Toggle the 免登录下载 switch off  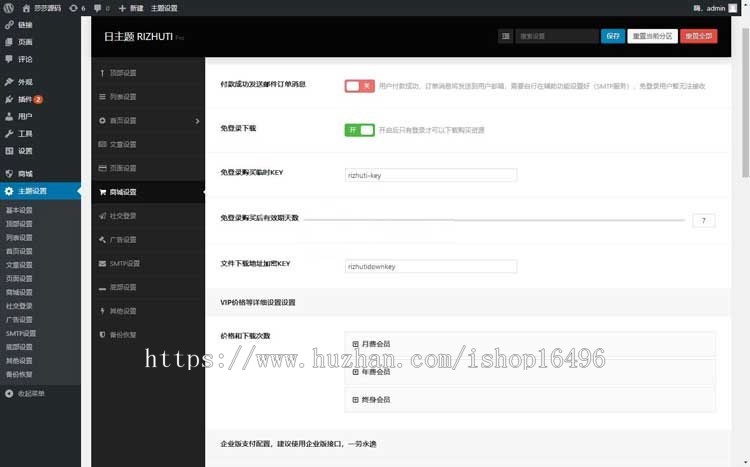(359, 130)
